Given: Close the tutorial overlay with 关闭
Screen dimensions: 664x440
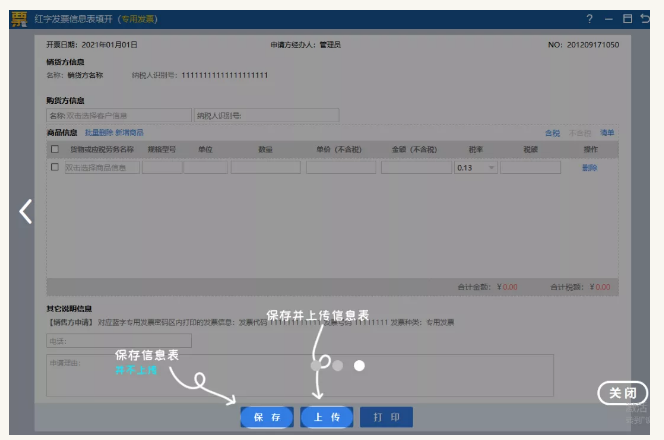Looking at the screenshot, I should 622,393.
